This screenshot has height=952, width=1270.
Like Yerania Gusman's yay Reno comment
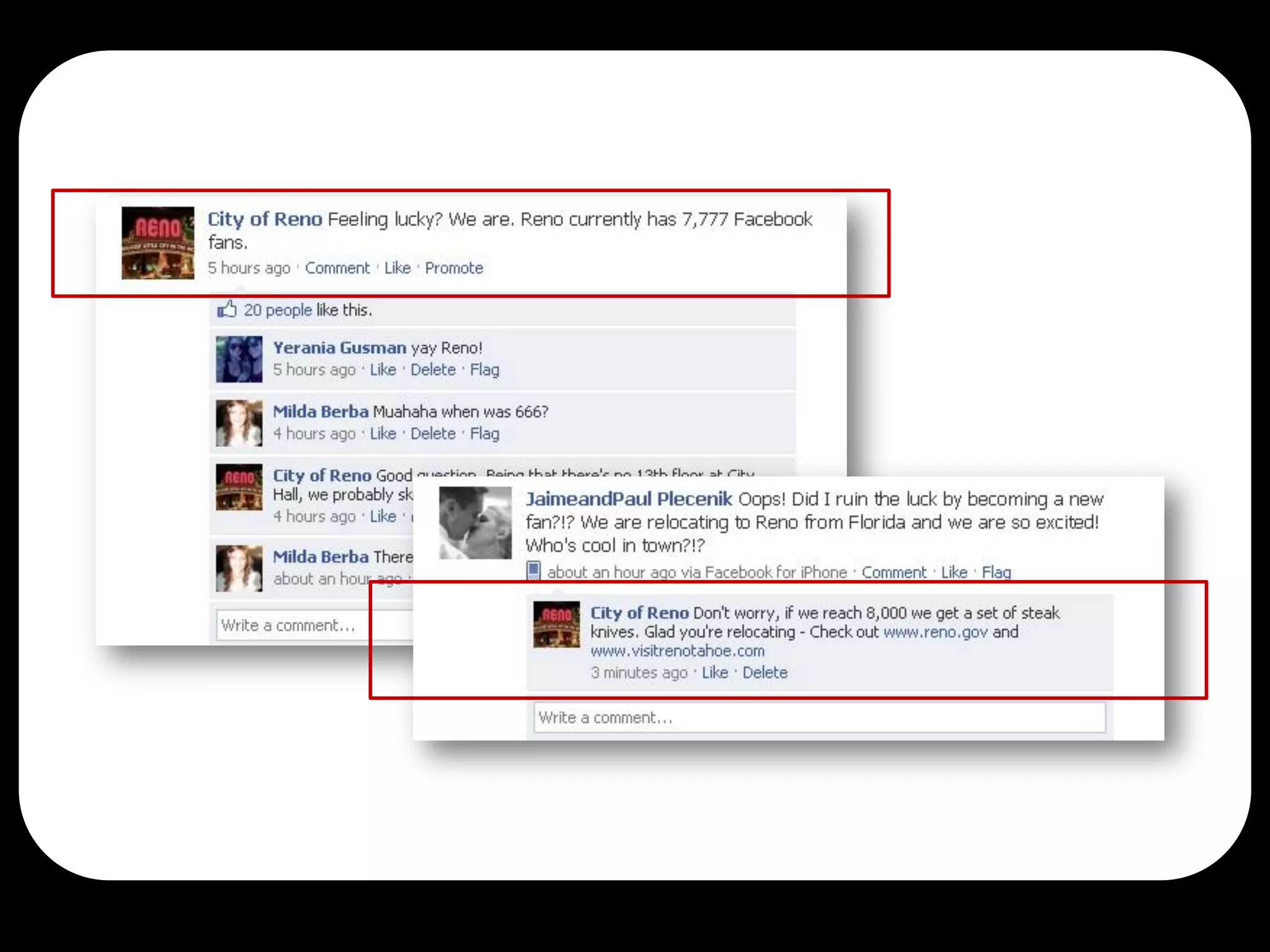[383, 369]
